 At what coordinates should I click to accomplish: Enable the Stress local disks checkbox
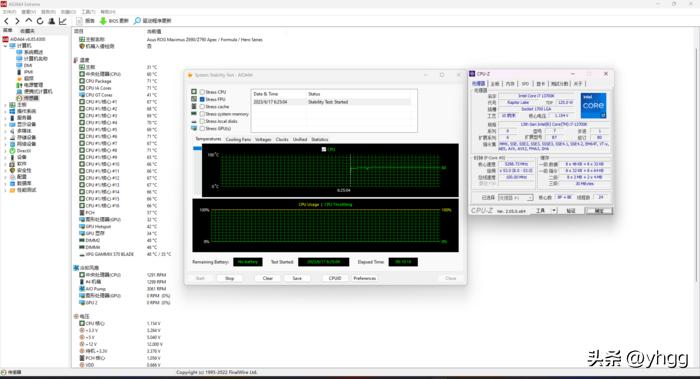click(202, 121)
